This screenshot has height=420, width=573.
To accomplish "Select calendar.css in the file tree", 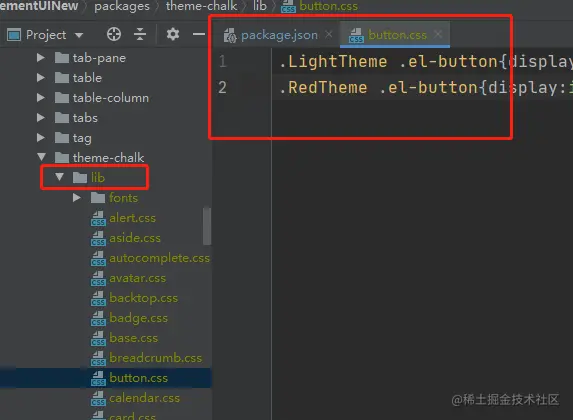I will pos(144,398).
